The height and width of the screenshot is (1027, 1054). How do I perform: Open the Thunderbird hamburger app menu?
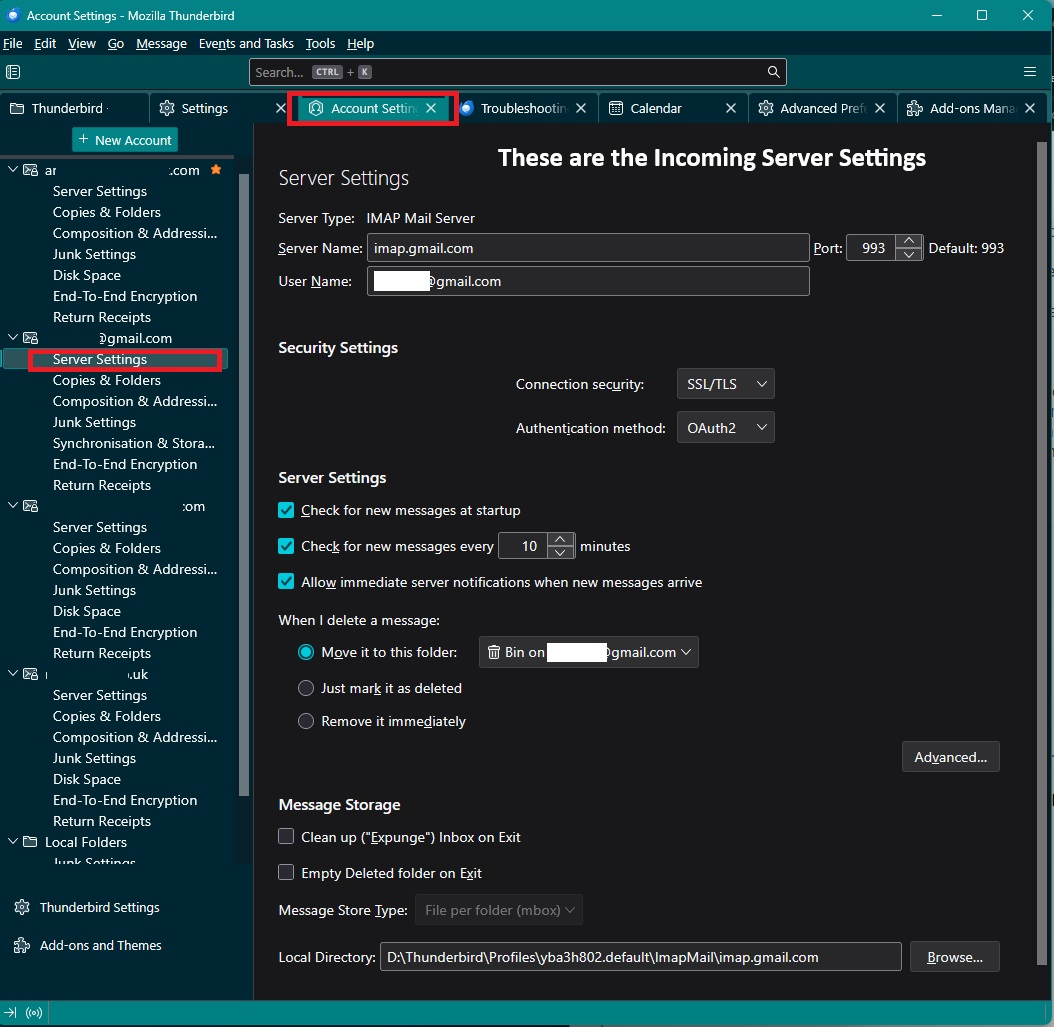tap(1029, 72)
